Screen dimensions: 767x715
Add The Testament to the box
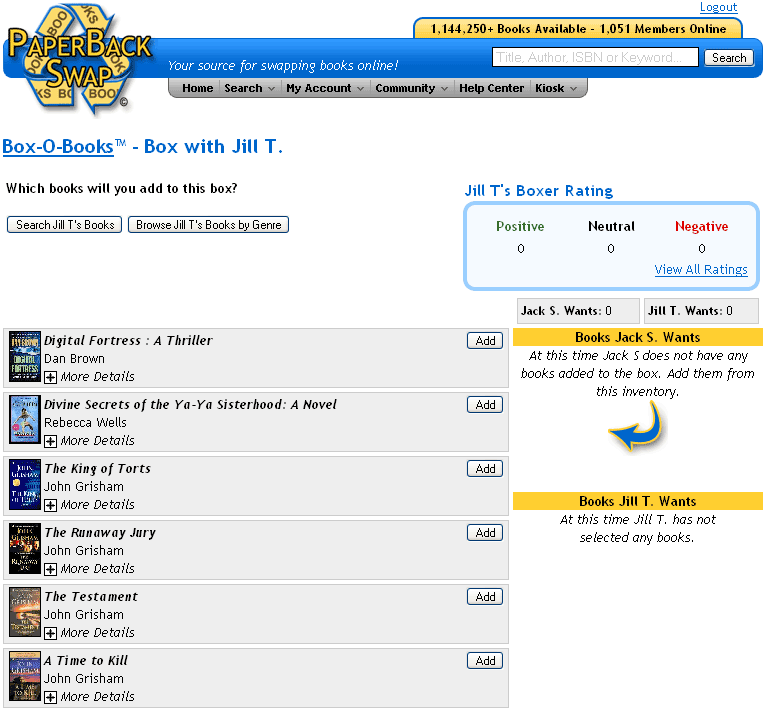485,597
